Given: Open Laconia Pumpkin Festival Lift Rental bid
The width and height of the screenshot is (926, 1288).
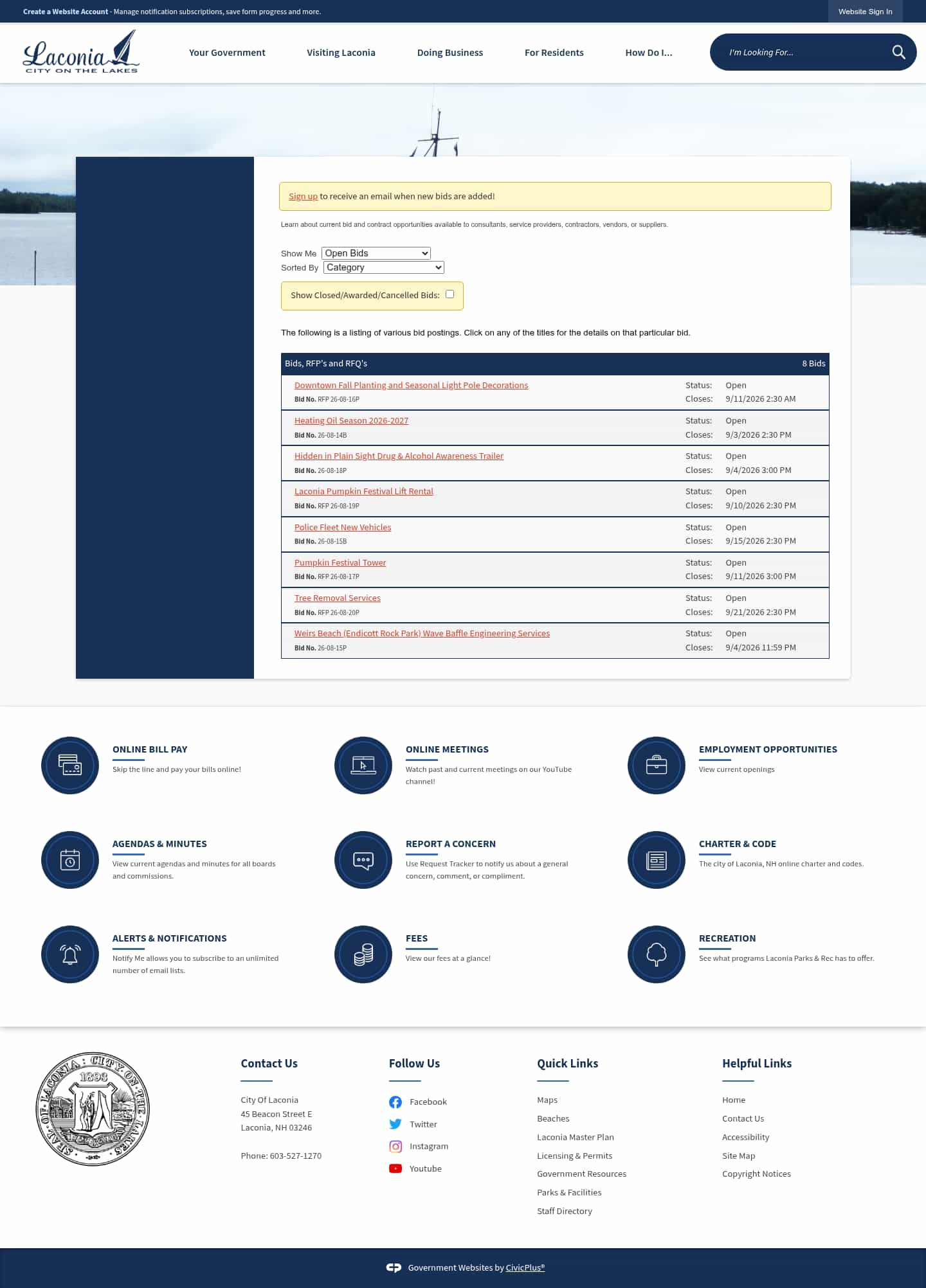Looking at the screenshot, I should pos(363,492).
